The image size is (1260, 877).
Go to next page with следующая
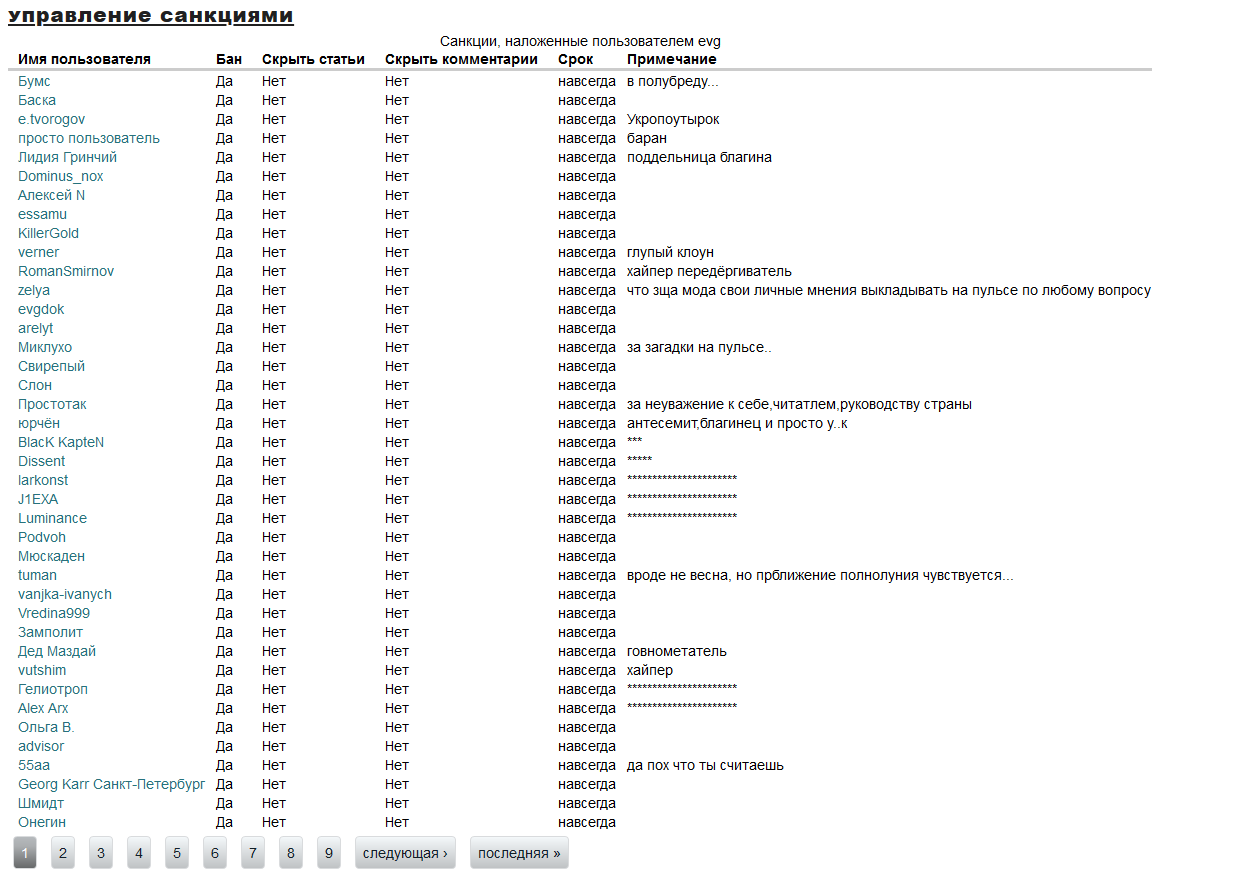[x=405, y=853]
